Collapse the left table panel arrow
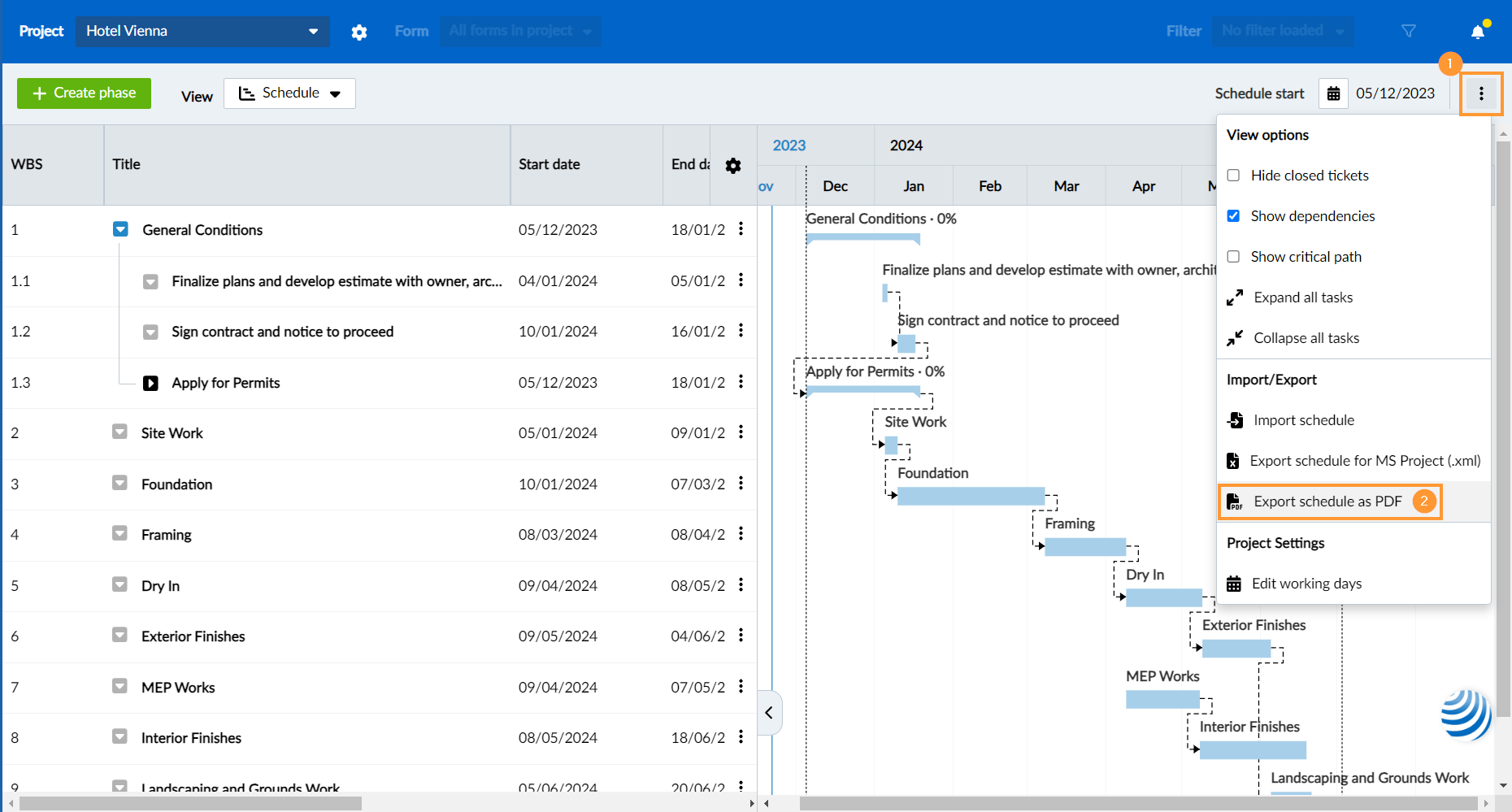Screen dimensions: 1512x812 click(769, 713)
